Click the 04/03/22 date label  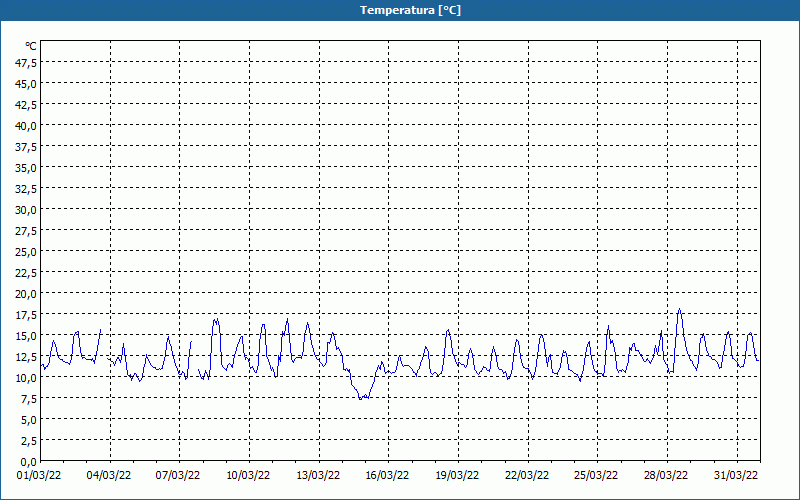[x=109, y=475]
